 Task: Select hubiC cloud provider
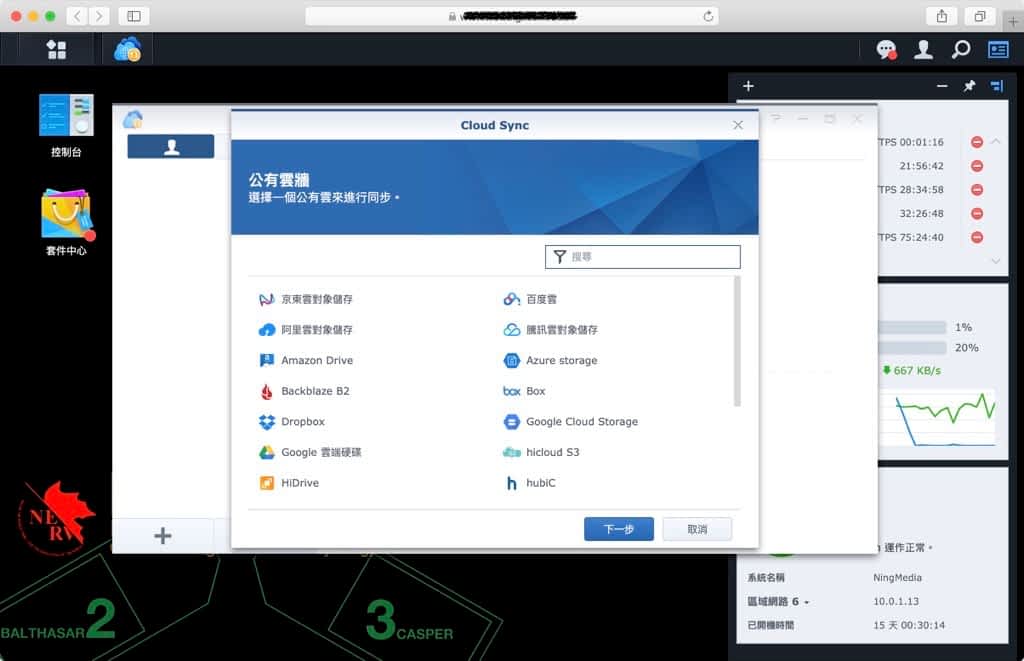(530, 483)
